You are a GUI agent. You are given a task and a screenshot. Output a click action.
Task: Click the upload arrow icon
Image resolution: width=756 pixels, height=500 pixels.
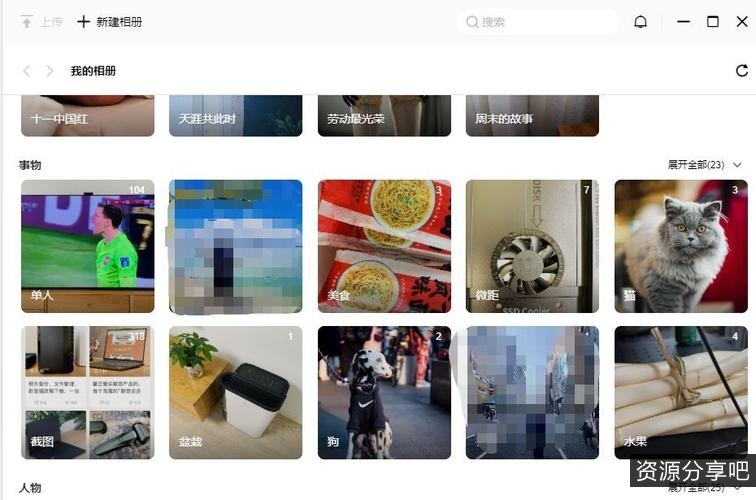27,22
